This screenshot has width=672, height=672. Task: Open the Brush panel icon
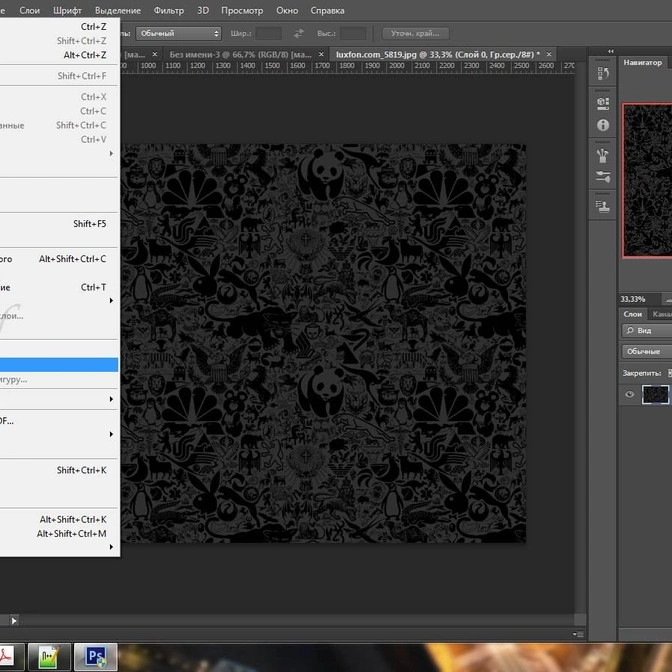[603, 177]
